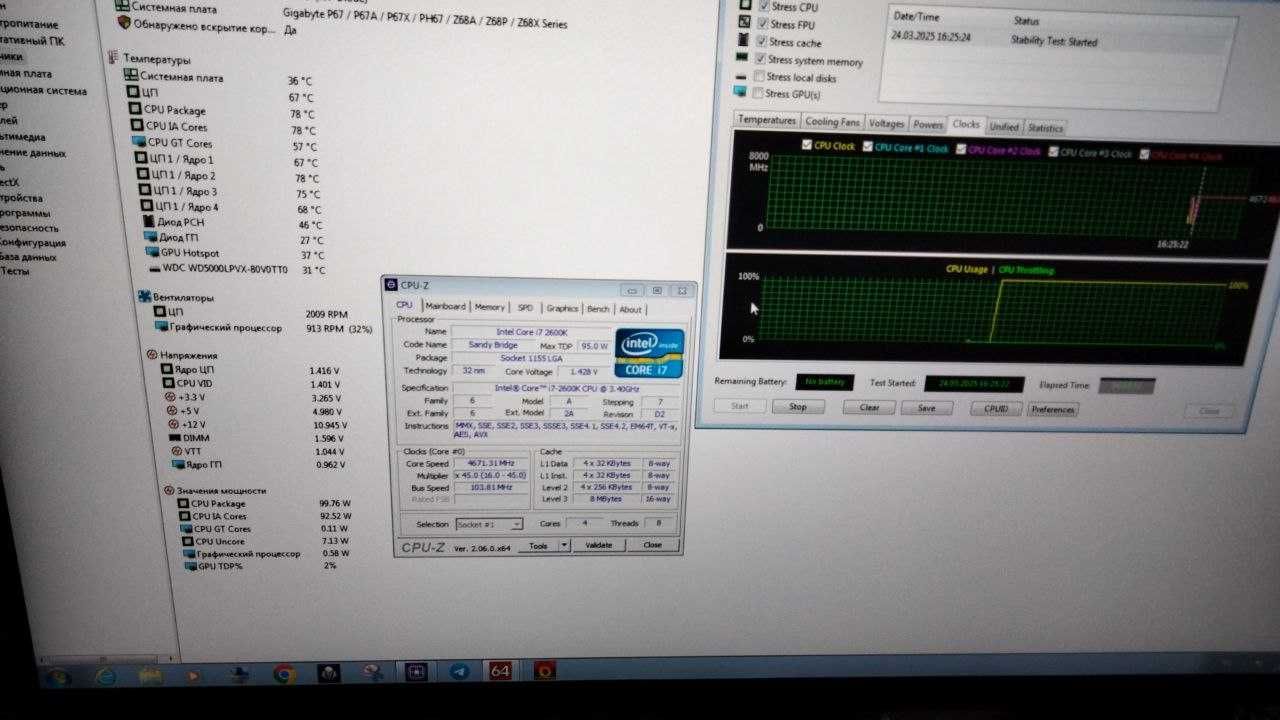Open the About tab in CPU-Z
1280x720 pixels.
tap(630, 310)
